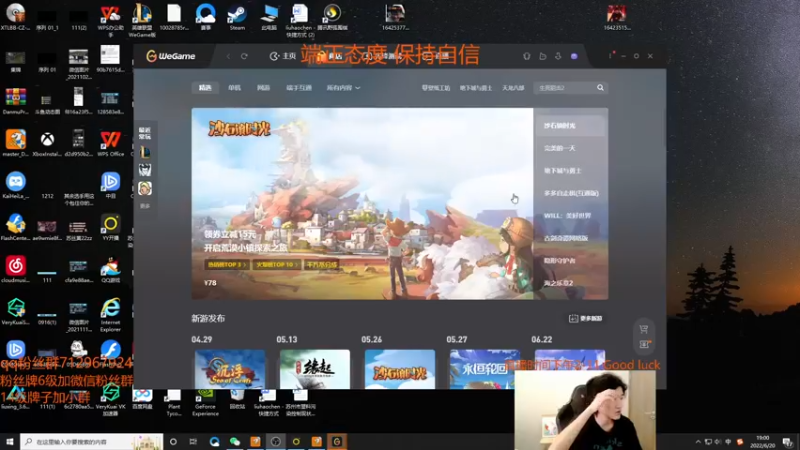Screen dimensions: 800x450
Task: Open Steam desktop shortcut
Action: pos(237,16)
